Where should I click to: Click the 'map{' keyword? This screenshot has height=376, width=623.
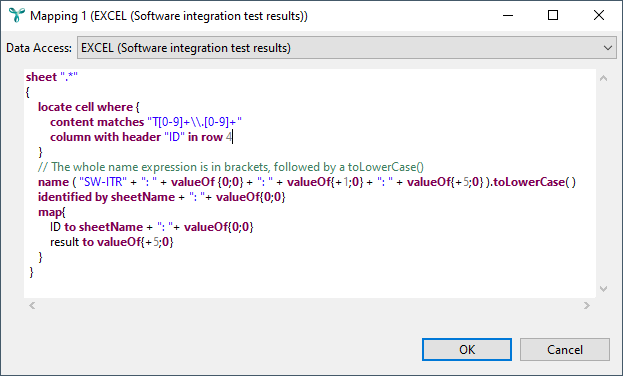pyautogui.click(x=52, y=212)
